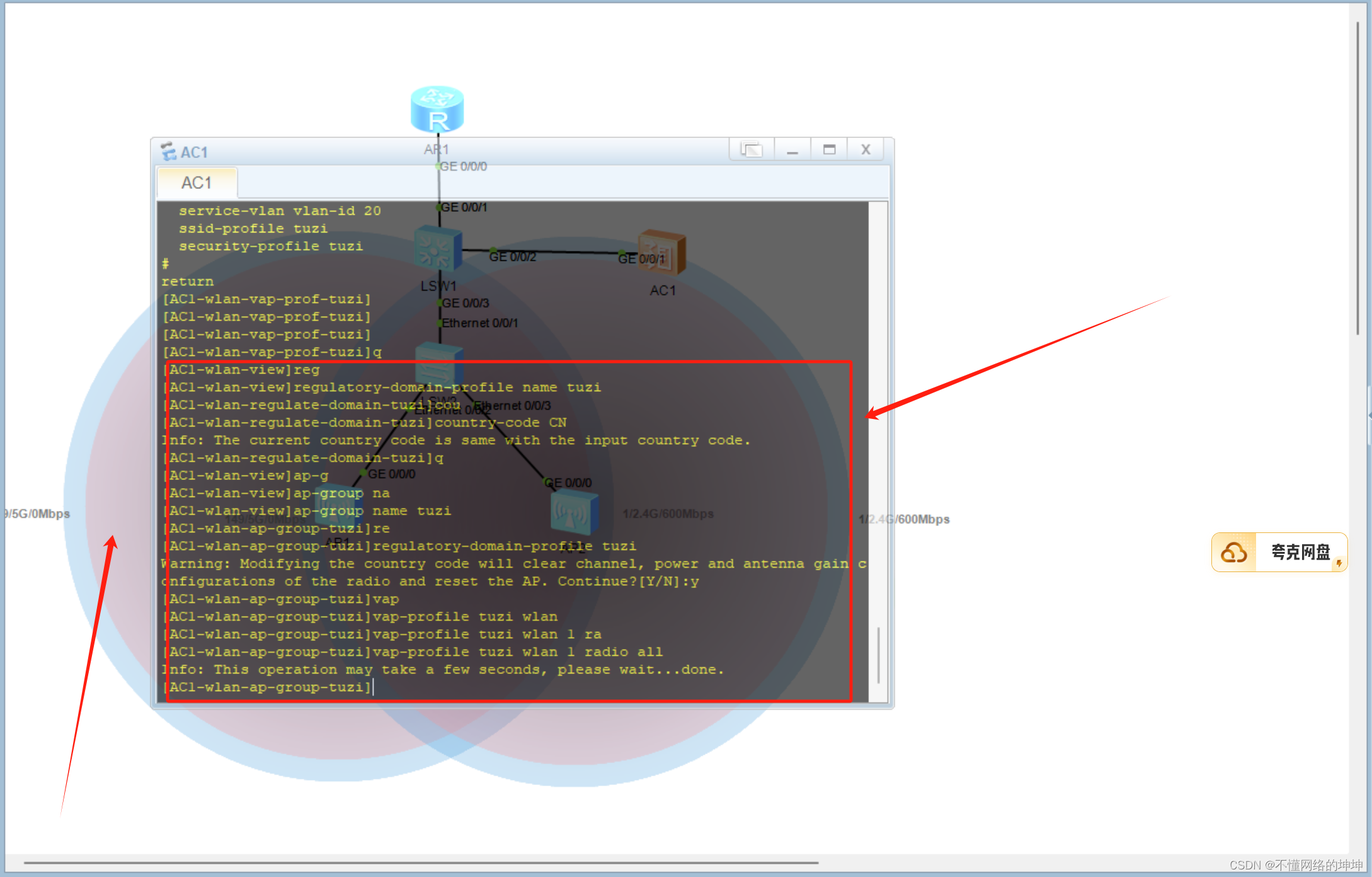Screen dimensions: 1372x877
Task: Click text 'ssid-profile tuzi'
Action: point(253,229)
